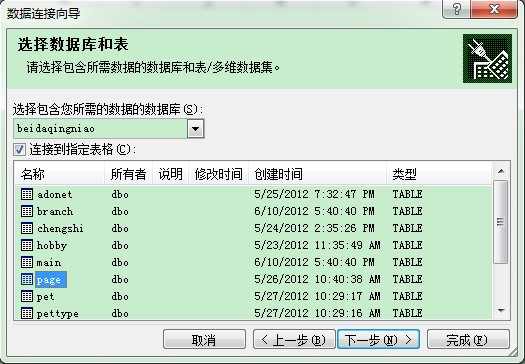Sort by 修改时间 column header
The image size is (525, 364).
[x=218, y=174]
